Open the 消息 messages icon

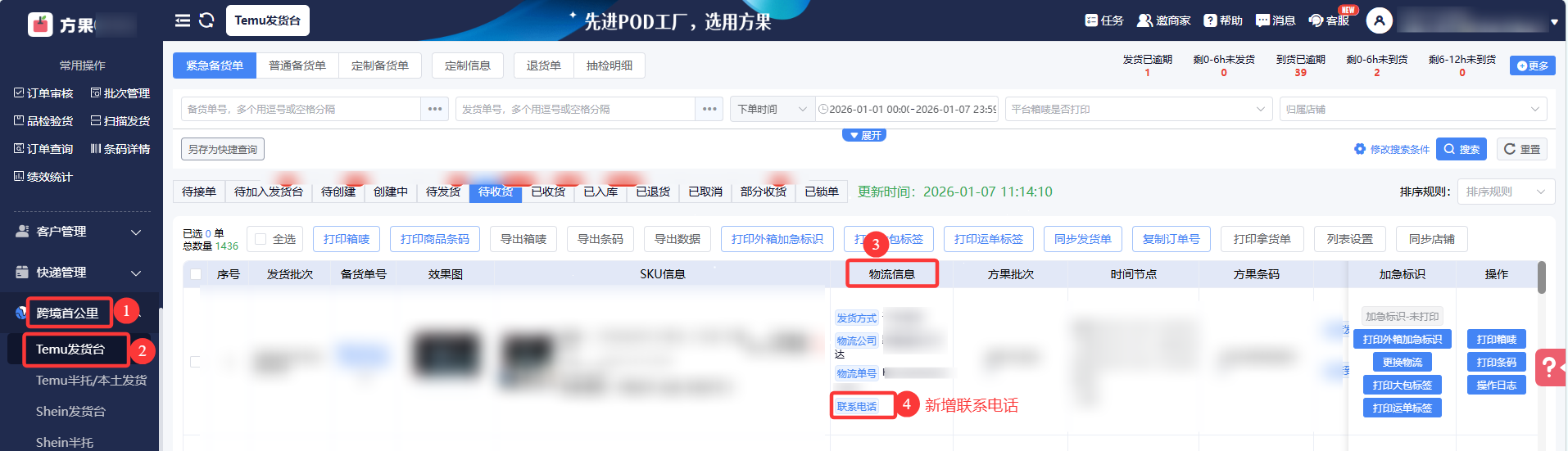pos(1276,20)
